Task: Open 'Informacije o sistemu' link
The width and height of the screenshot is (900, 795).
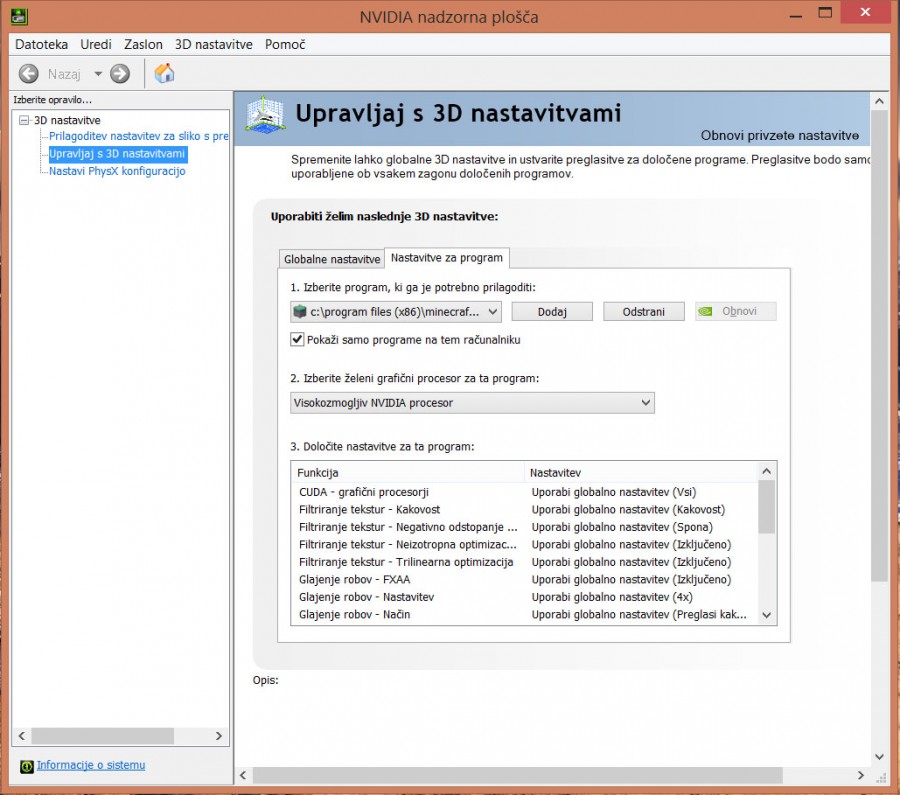Action: point(91,765)
